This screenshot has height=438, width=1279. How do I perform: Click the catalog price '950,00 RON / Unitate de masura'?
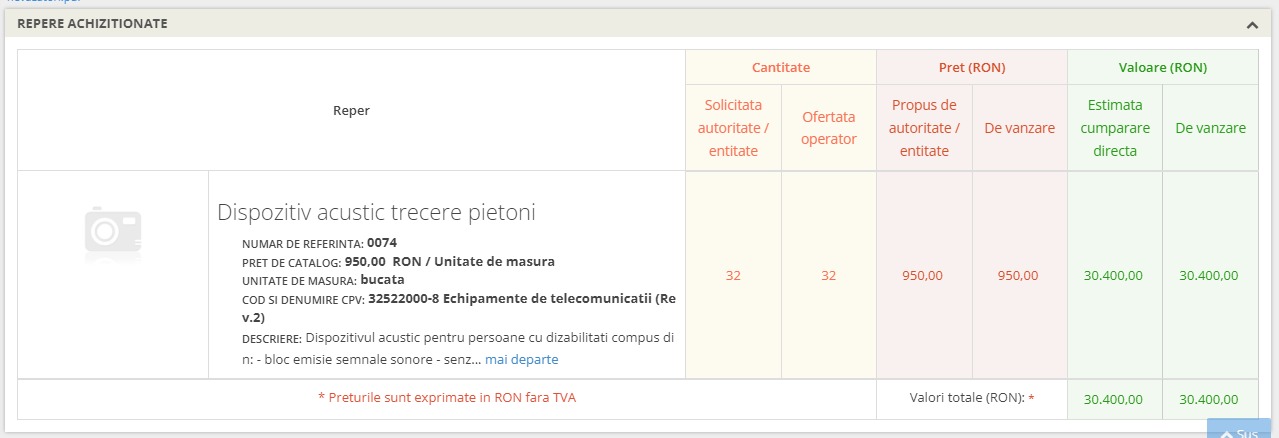click(x=449, y=261)
